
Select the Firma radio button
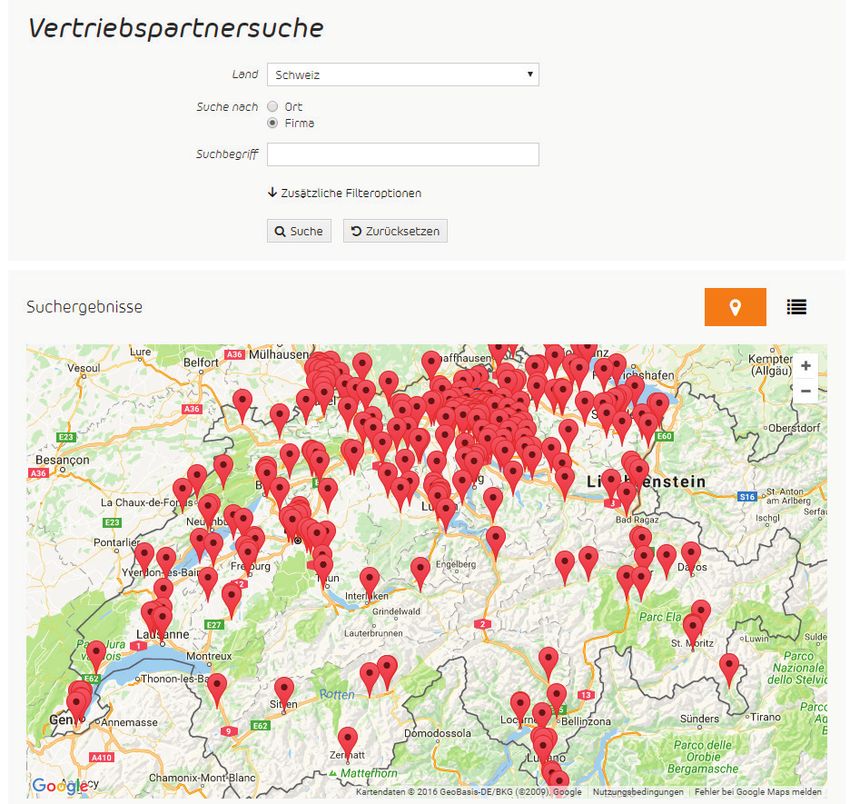pyautogui.click(x=273, y=123)
